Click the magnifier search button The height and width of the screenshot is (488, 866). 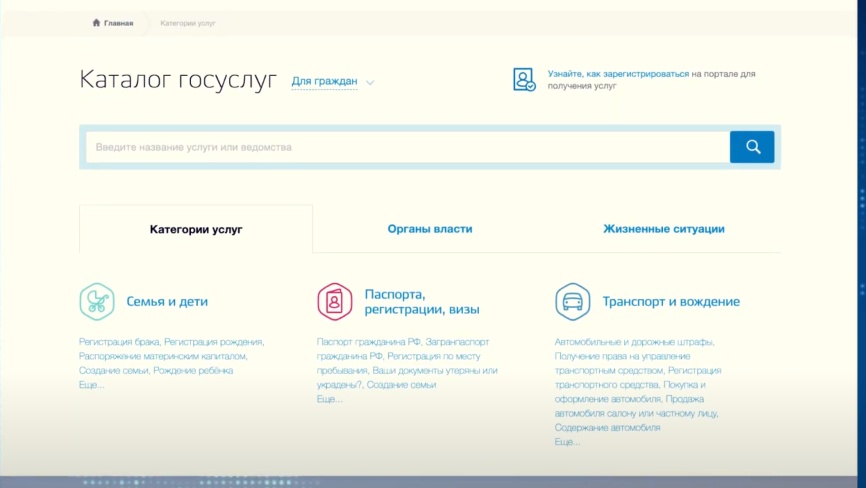click(751, 147)
